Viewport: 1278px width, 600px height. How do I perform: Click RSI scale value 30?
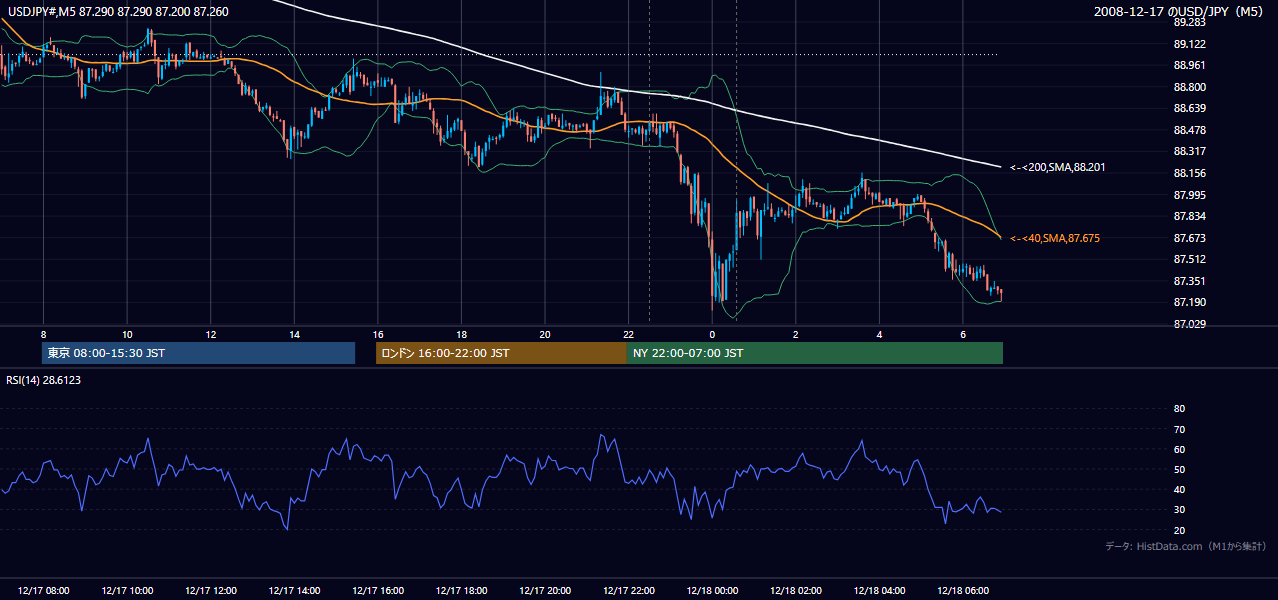[1179, 510]
